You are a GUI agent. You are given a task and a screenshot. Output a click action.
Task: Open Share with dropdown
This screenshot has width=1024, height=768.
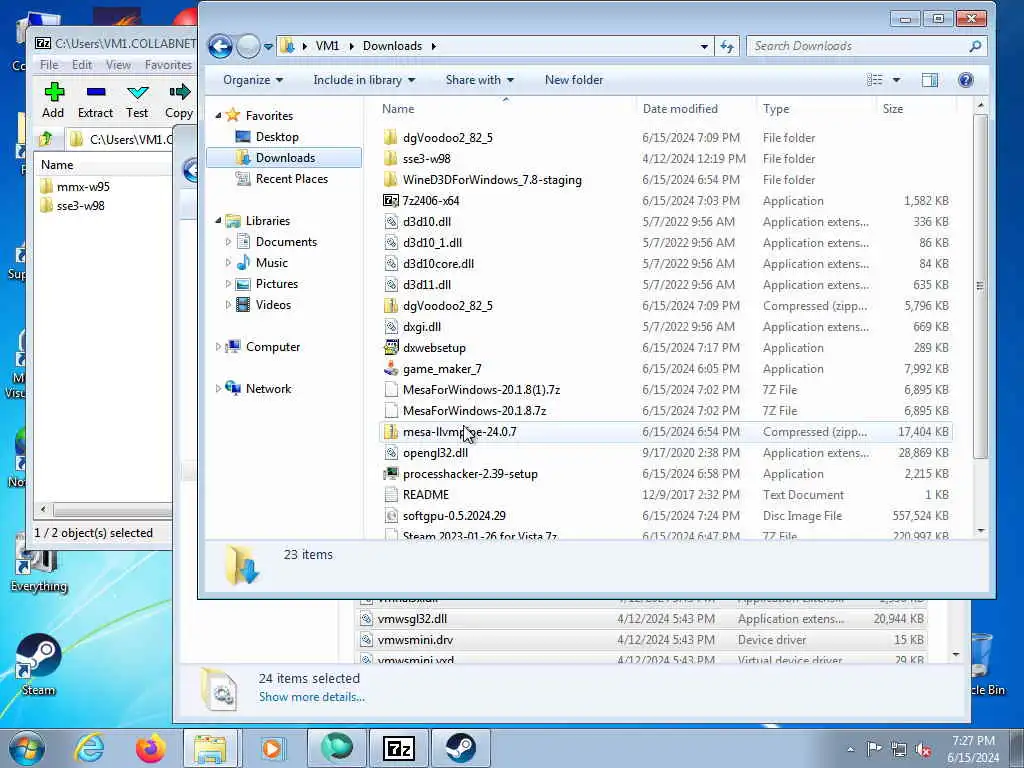pos(479,80)
